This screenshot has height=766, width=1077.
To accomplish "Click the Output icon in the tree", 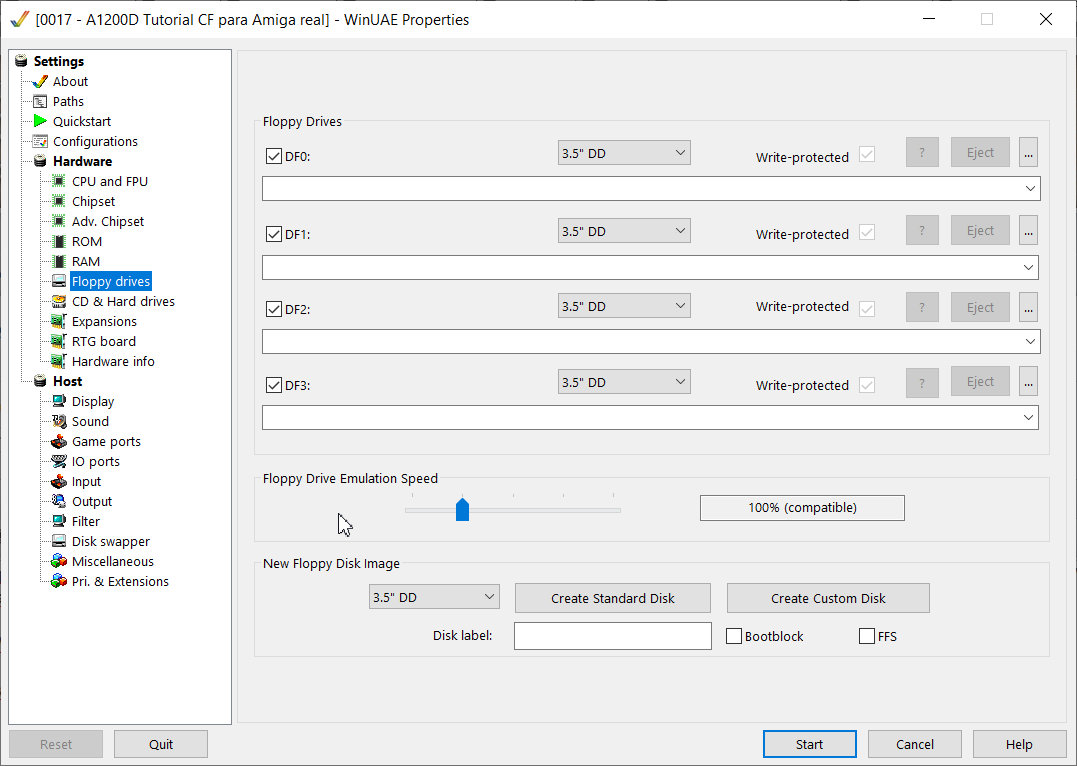I will pos(59,502).
